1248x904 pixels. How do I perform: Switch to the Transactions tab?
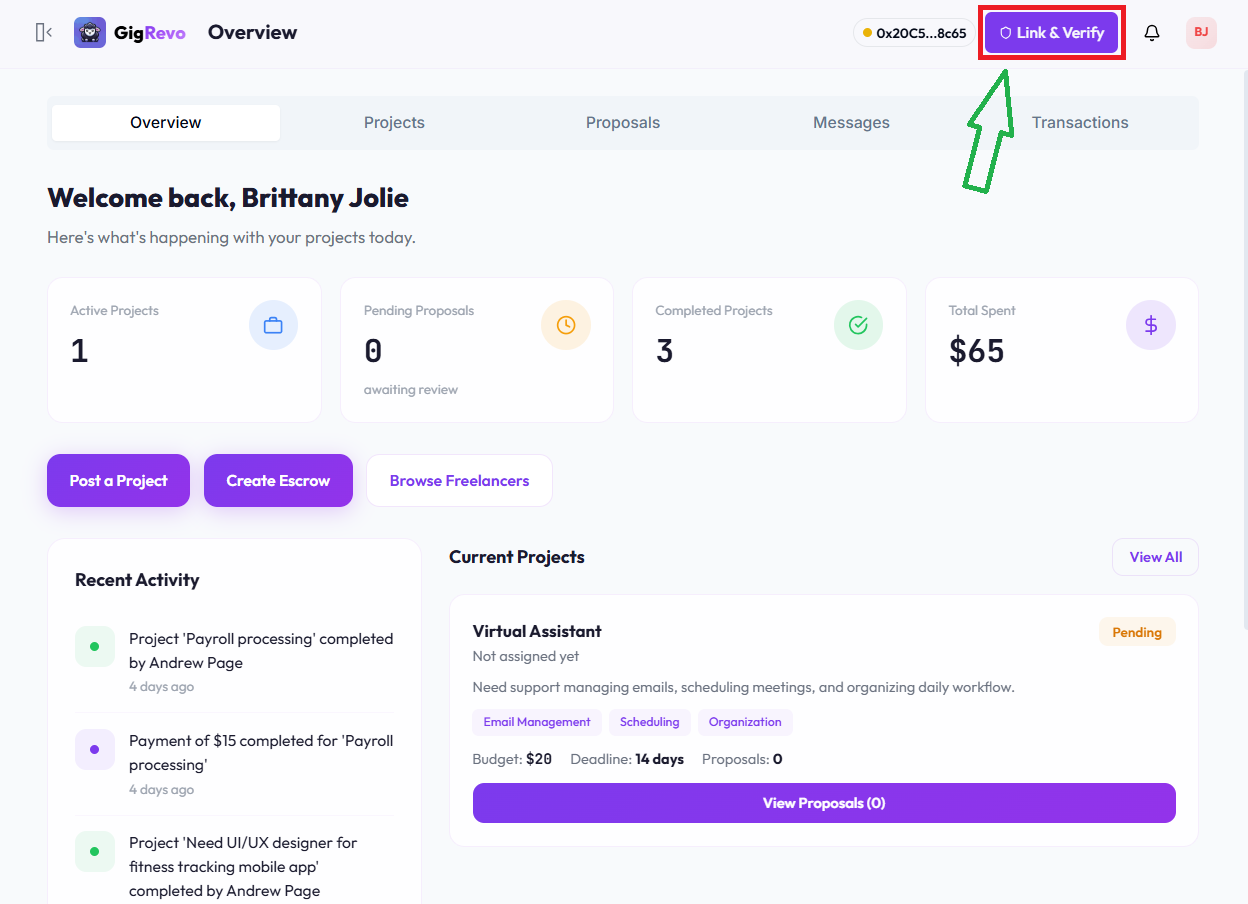1080,122
